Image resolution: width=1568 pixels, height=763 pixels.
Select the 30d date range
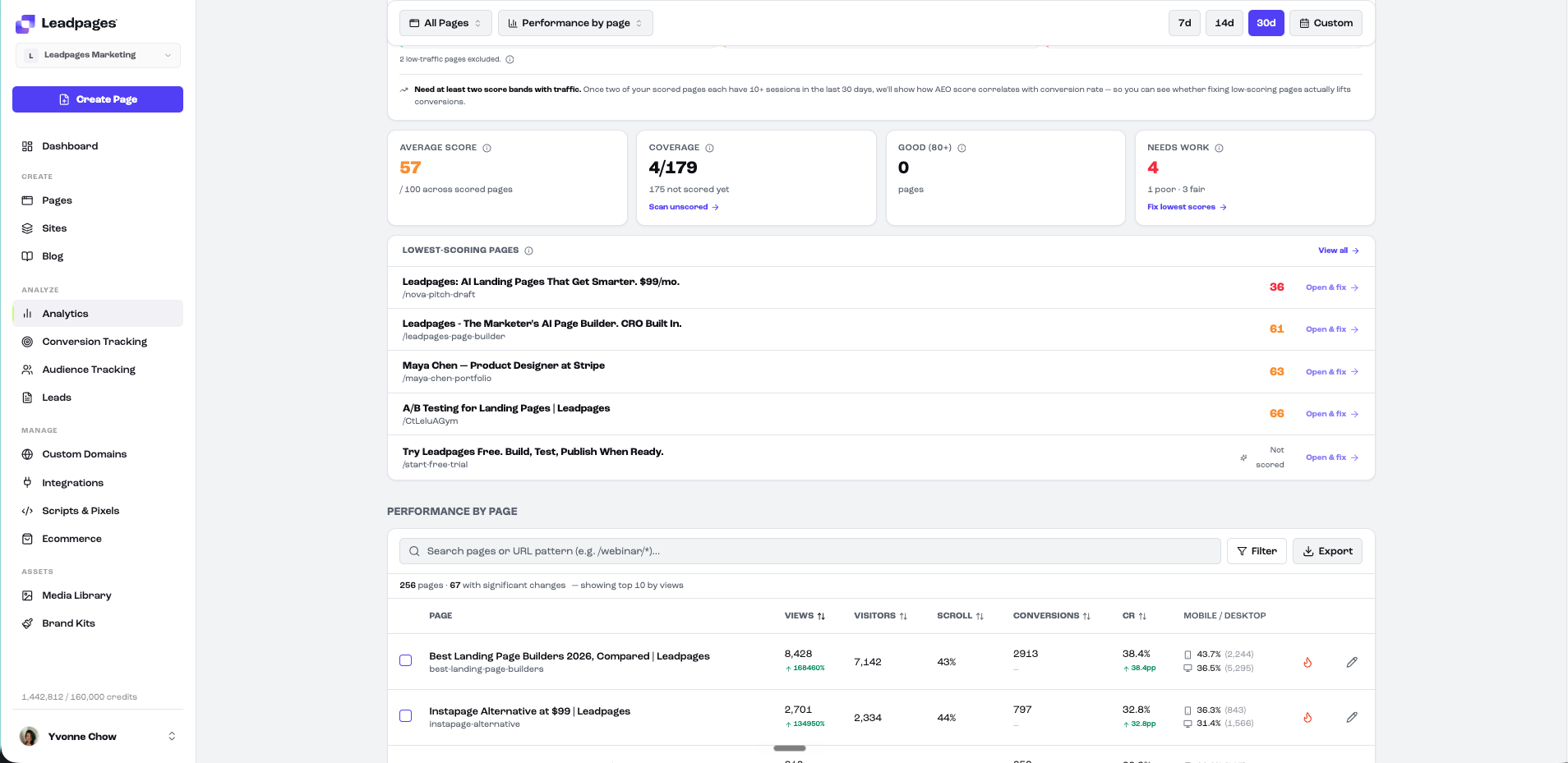(x=1266, y=23)
